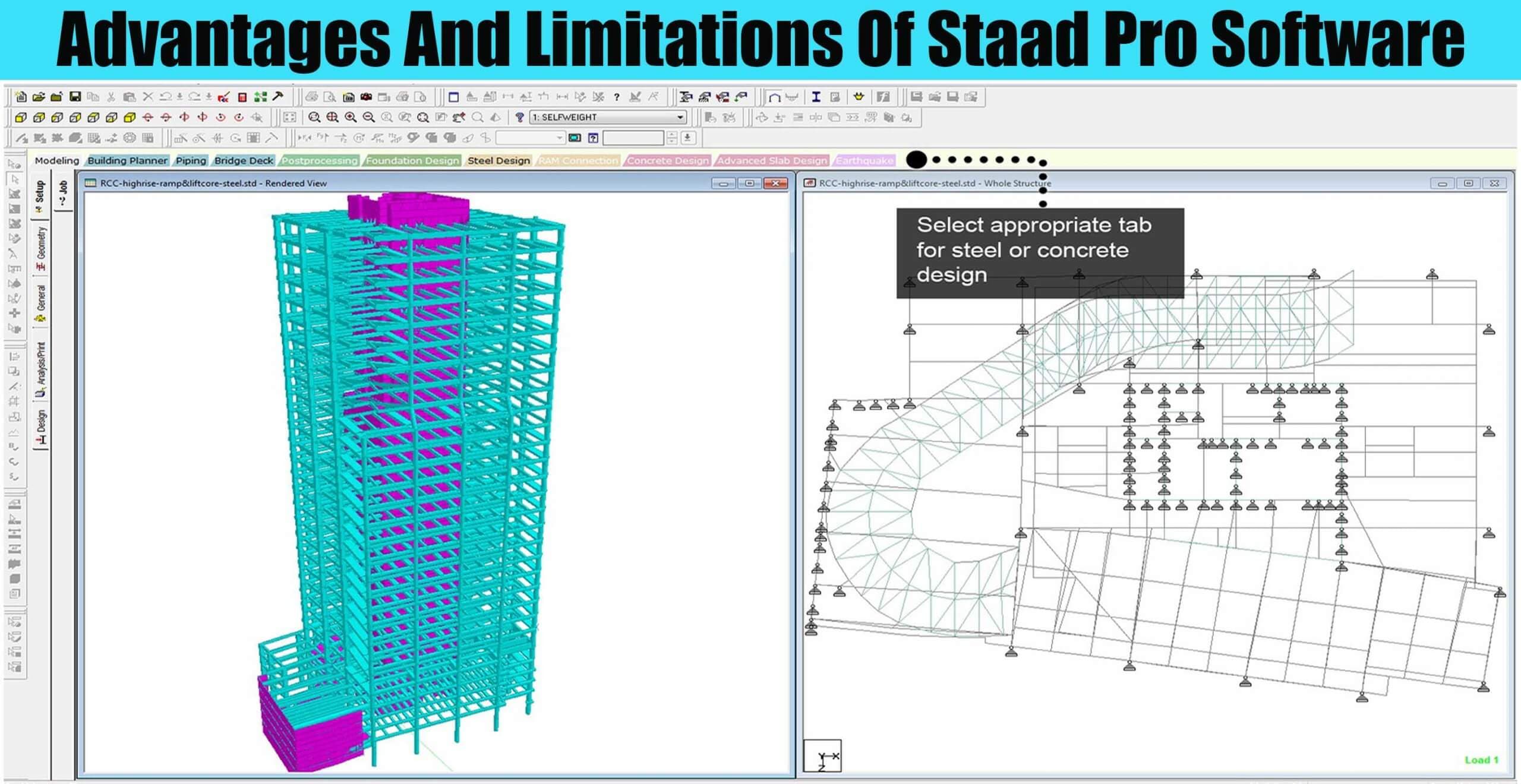1521x784 pixels.
Task: Open the empty combo box in third toolbar row
Action: tap(531, 138)
